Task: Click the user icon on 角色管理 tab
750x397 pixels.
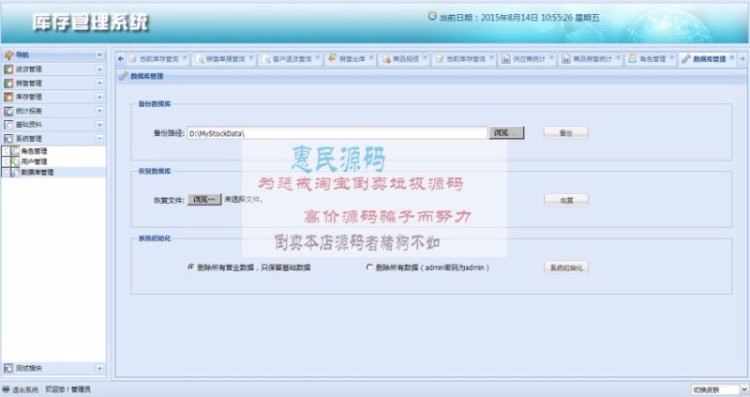Action: pyautogui.click(x=632, y=58)
